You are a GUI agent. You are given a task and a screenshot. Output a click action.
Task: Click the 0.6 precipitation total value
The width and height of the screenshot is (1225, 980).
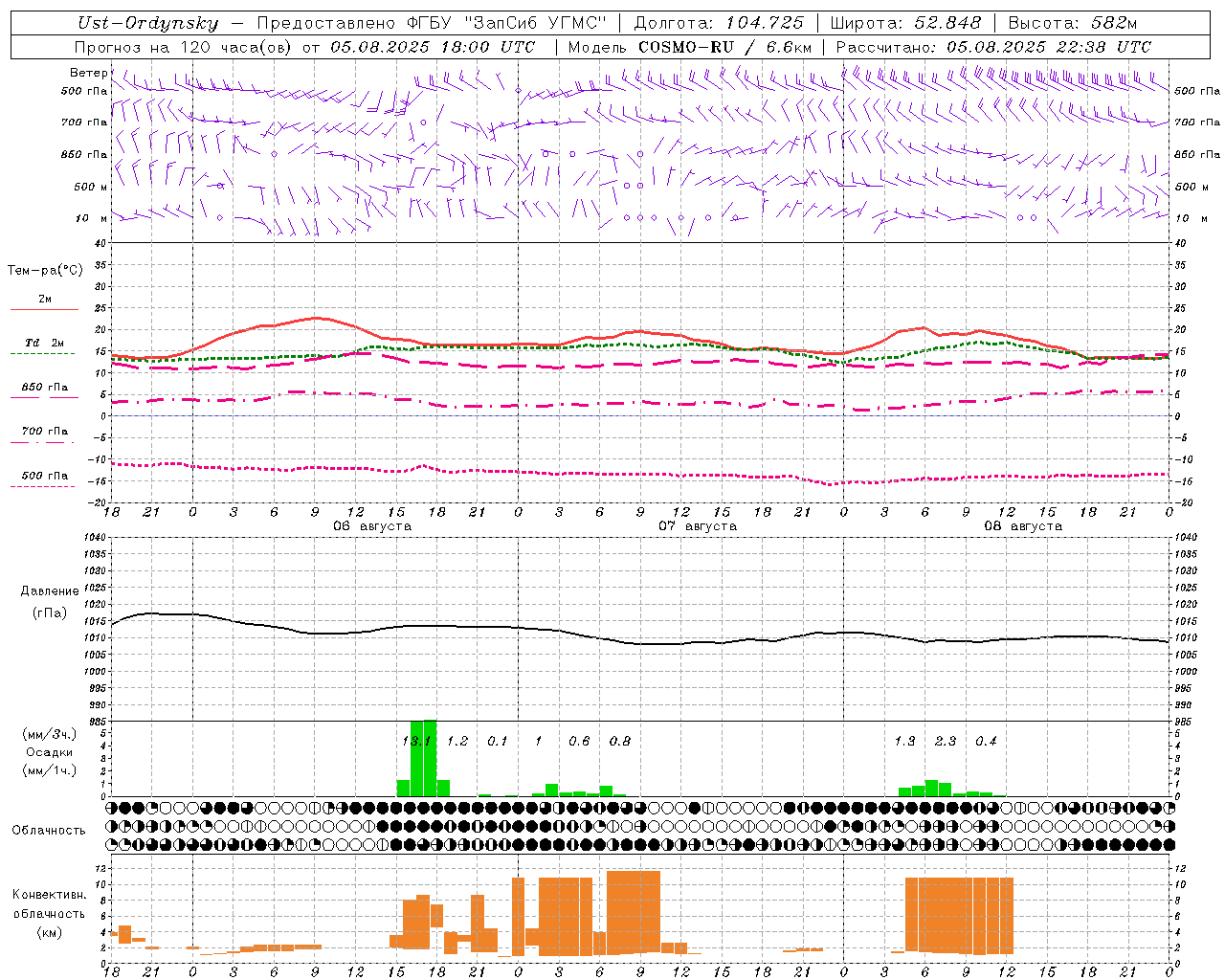579,741
